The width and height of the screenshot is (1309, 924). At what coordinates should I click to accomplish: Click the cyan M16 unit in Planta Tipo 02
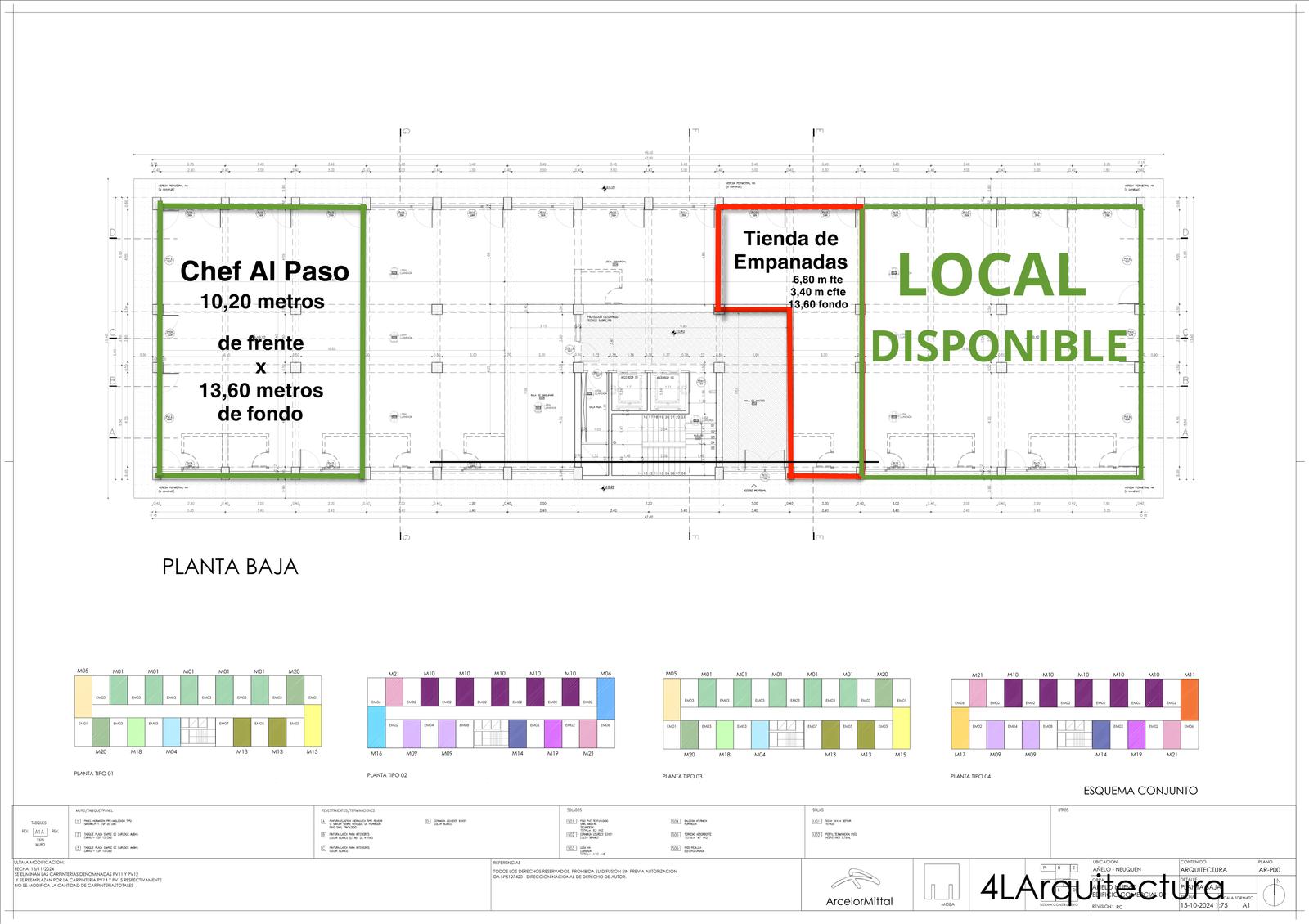coord(376,727)
